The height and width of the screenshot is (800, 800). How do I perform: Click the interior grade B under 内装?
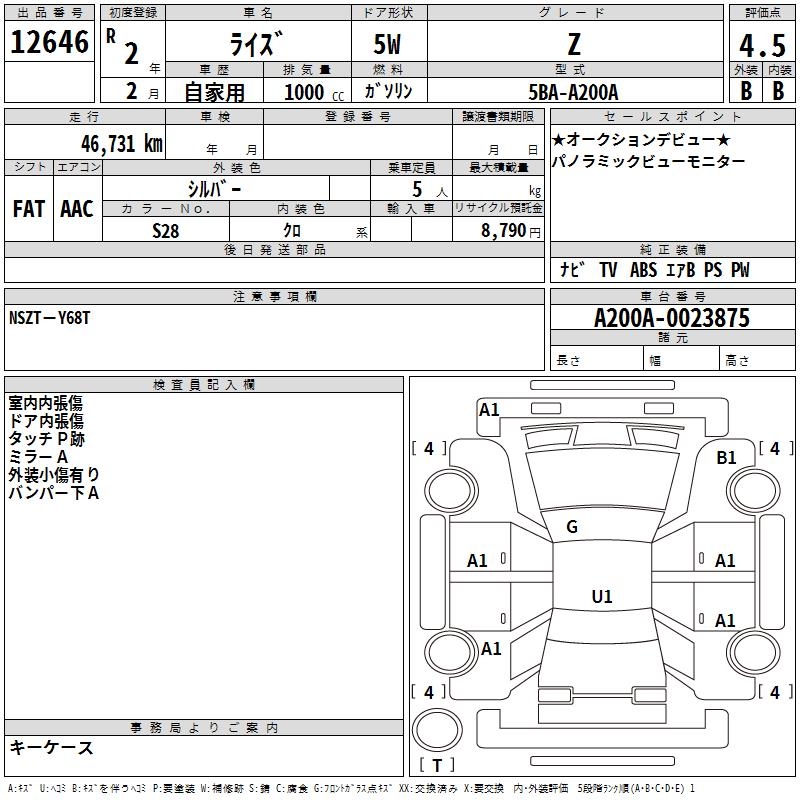pyautogui.click(x=778, y=91)
